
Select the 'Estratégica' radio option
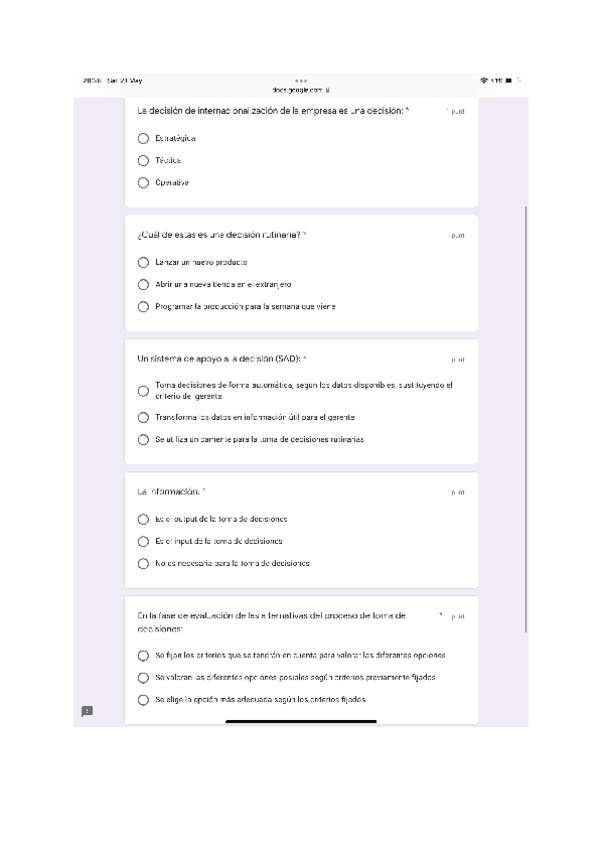pyautogui.click(x=143, y=138)
